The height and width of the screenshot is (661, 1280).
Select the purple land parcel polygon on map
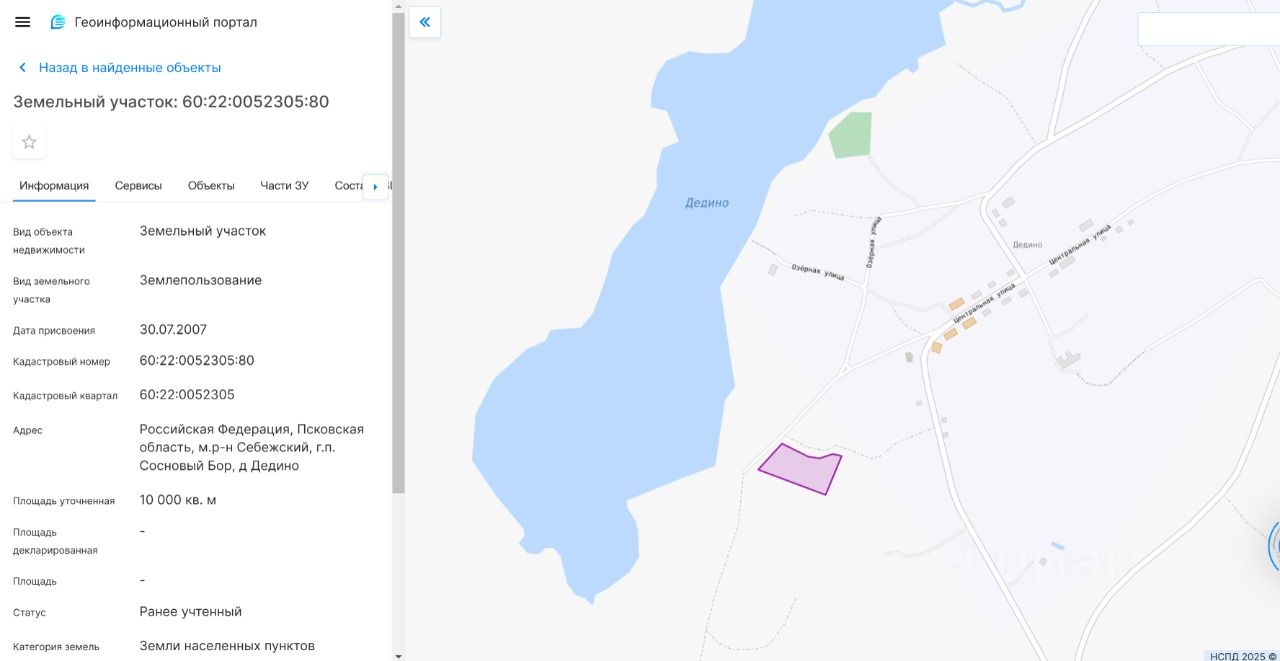(800, 469)
